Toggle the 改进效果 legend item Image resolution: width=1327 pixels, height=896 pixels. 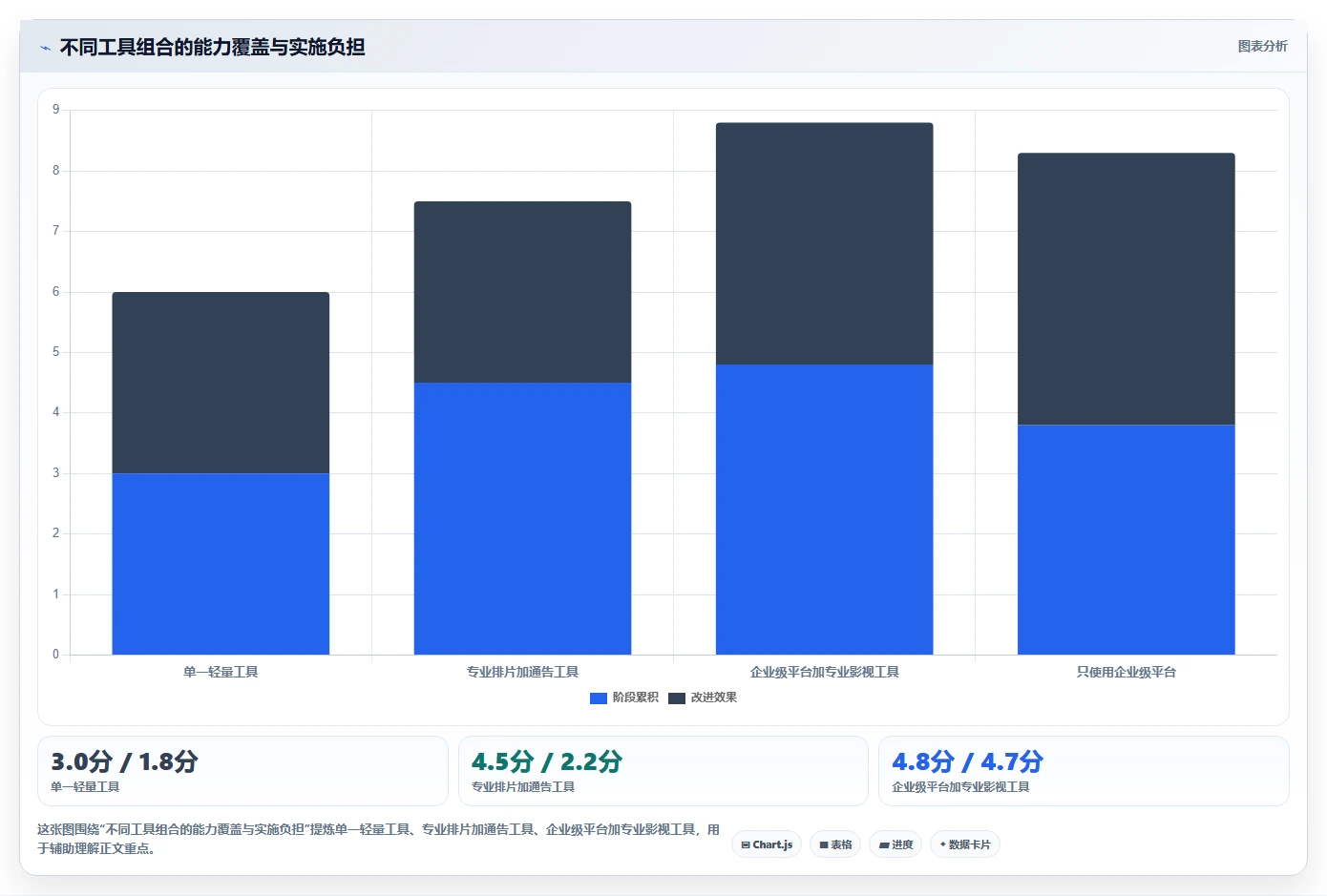(x=703, y=698)
